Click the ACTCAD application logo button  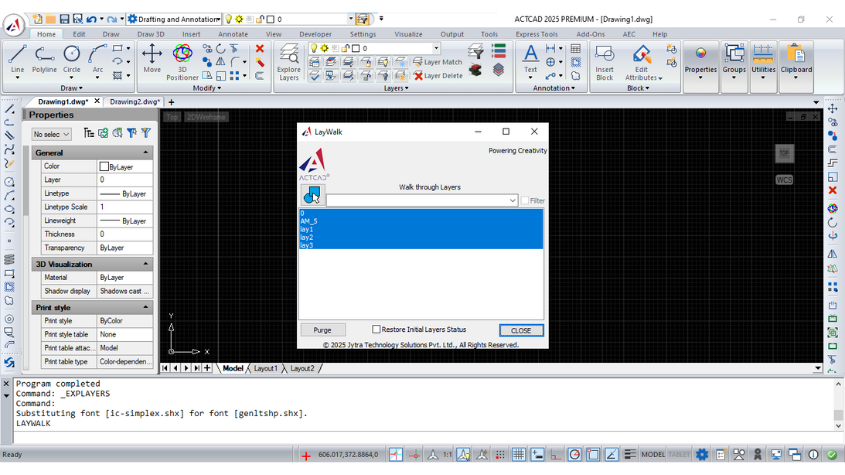coord(14,24)
